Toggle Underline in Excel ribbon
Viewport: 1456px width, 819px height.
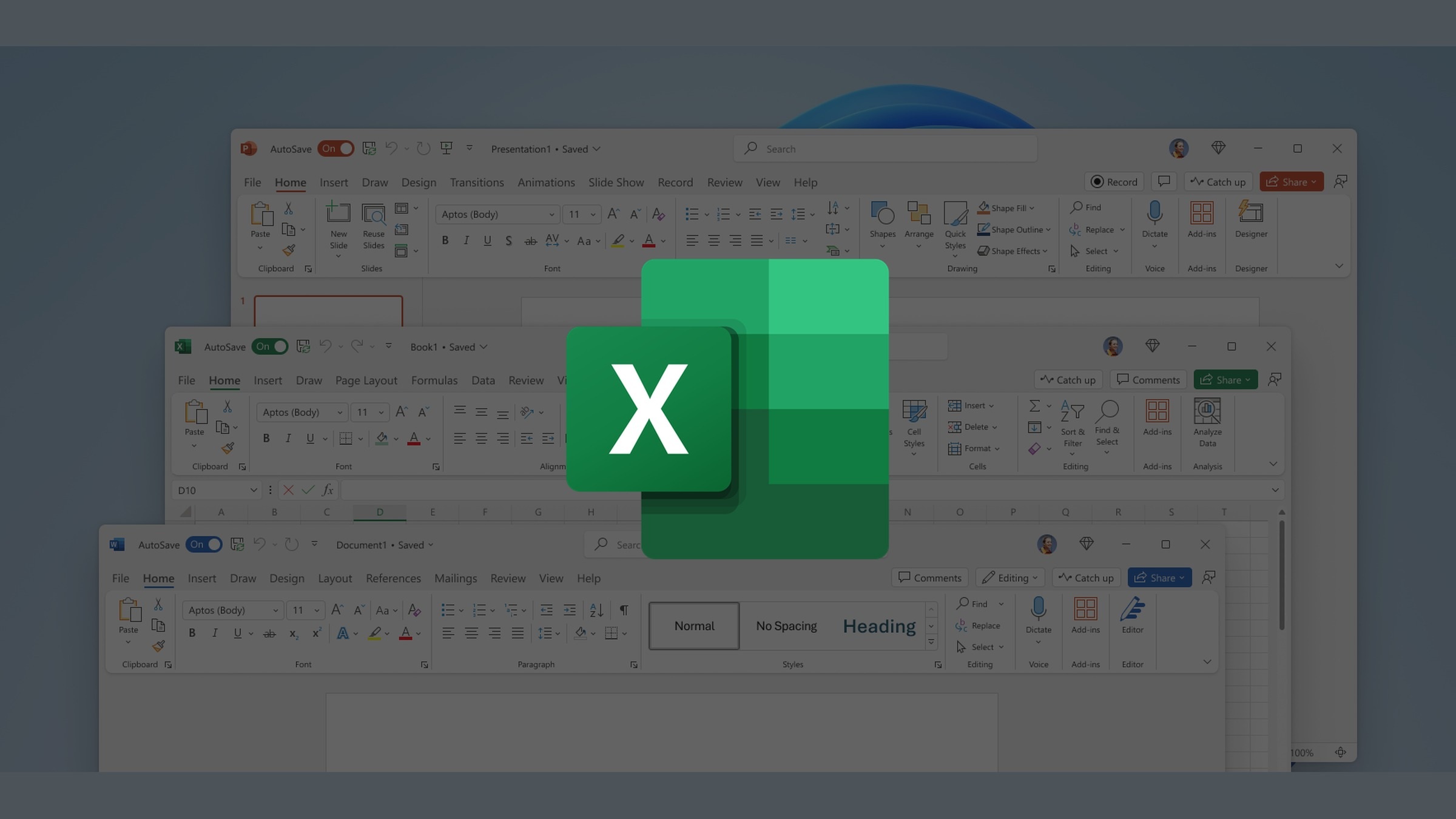tap(310, 438)
